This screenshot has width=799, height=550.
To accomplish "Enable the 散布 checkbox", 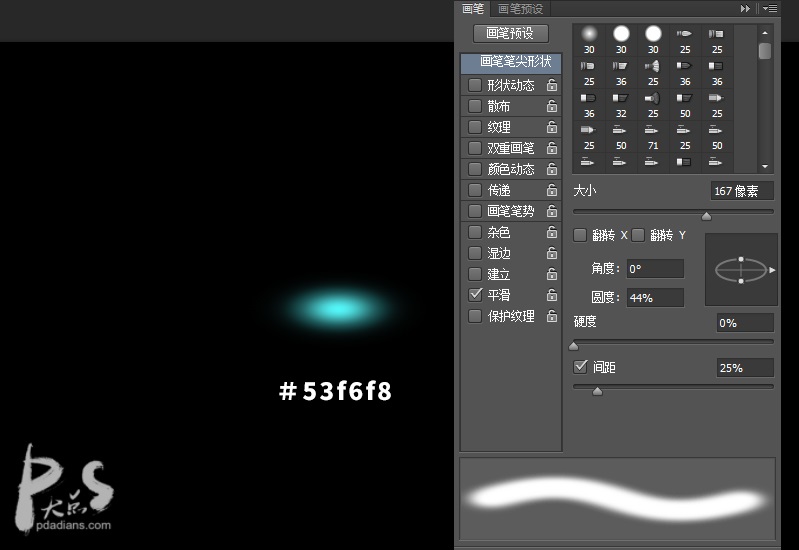I will (x=475, y=106).
